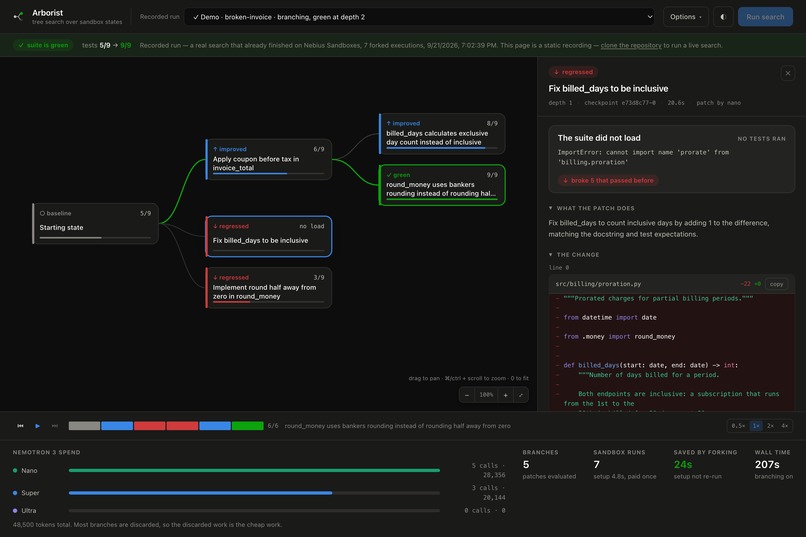Play the recorded search replay
Screen dimensions: 806x537
pyautogui.click(x=38, y=425)
